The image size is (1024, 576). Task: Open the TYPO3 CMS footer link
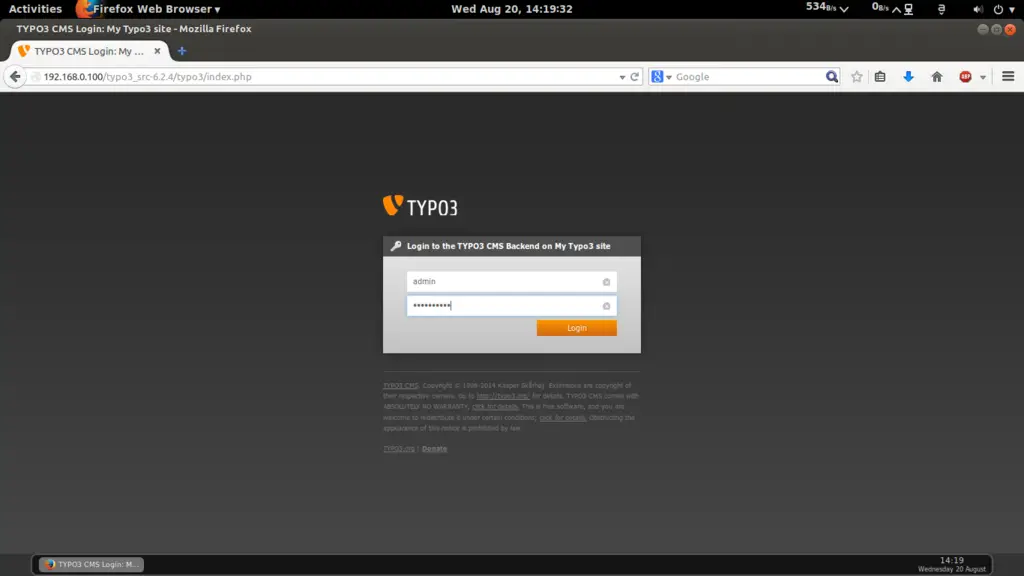(x=400, y=385)
